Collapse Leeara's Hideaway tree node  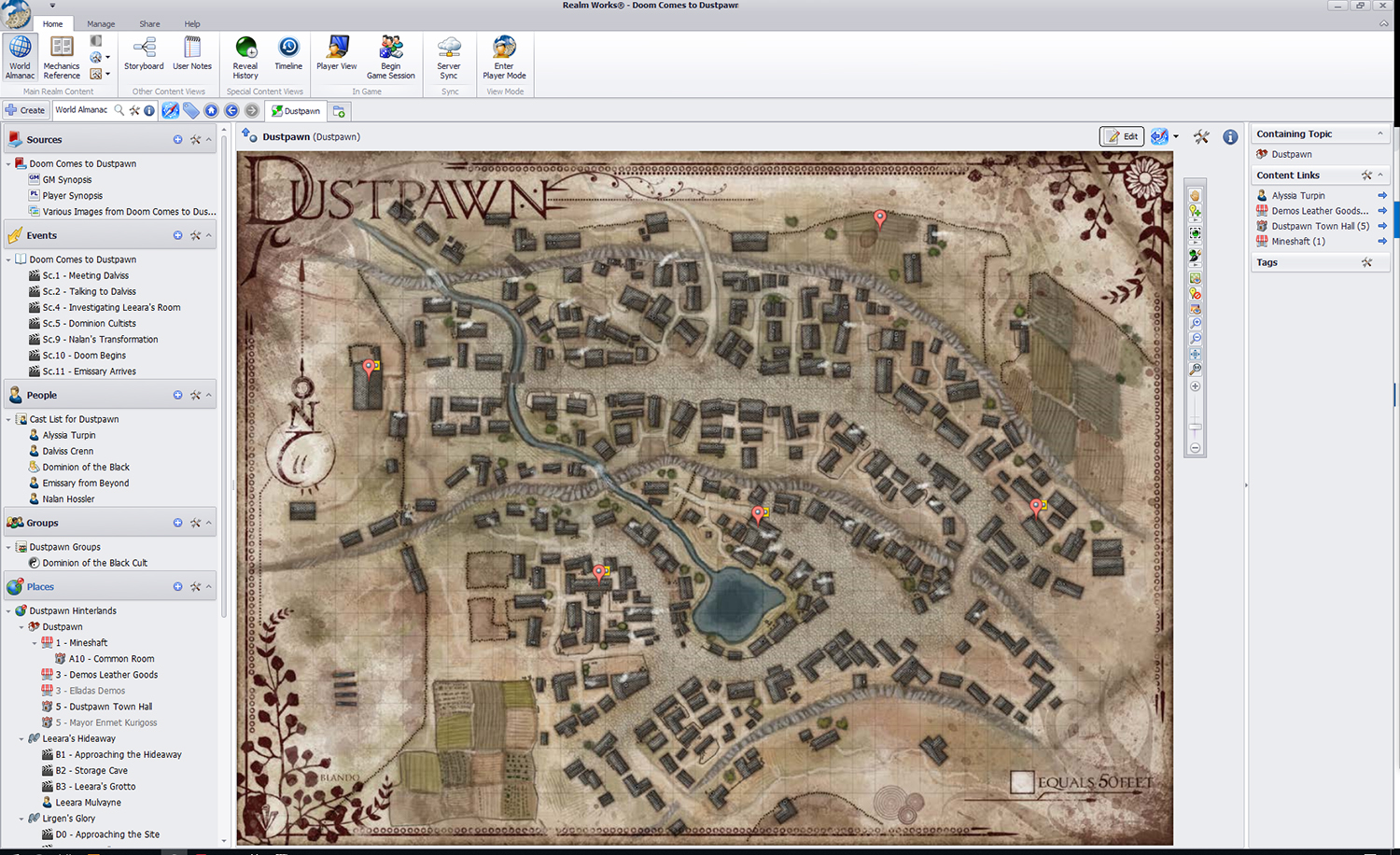(21, 738)
